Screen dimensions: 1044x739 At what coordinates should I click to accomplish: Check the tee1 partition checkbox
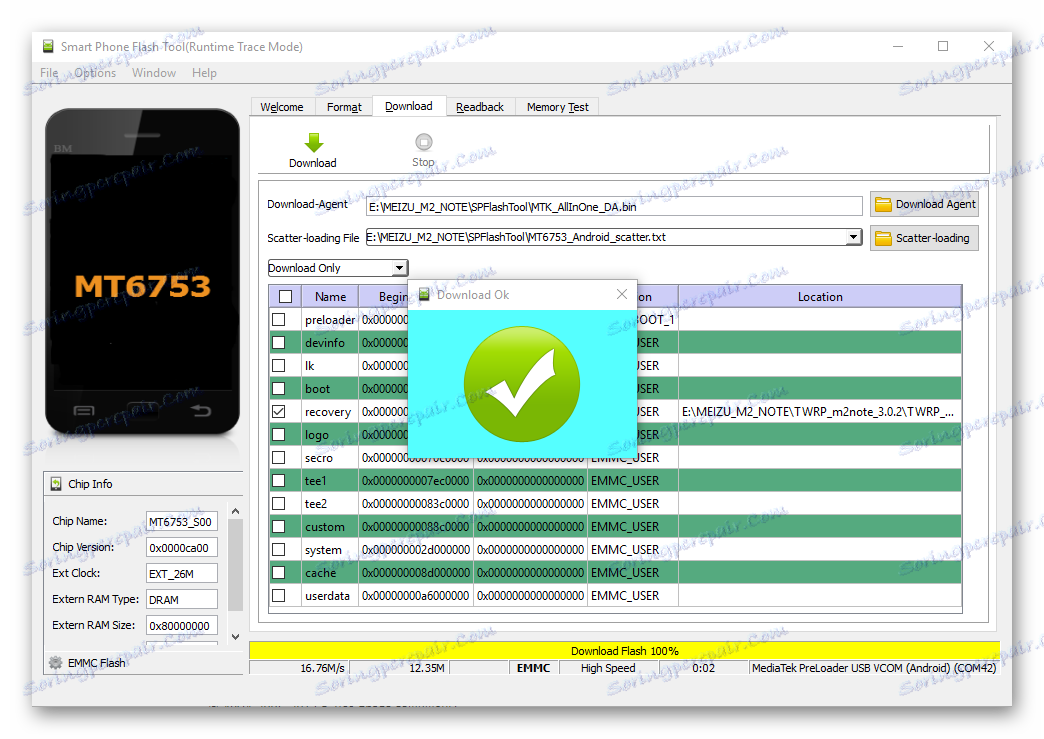tap(279, 480)
